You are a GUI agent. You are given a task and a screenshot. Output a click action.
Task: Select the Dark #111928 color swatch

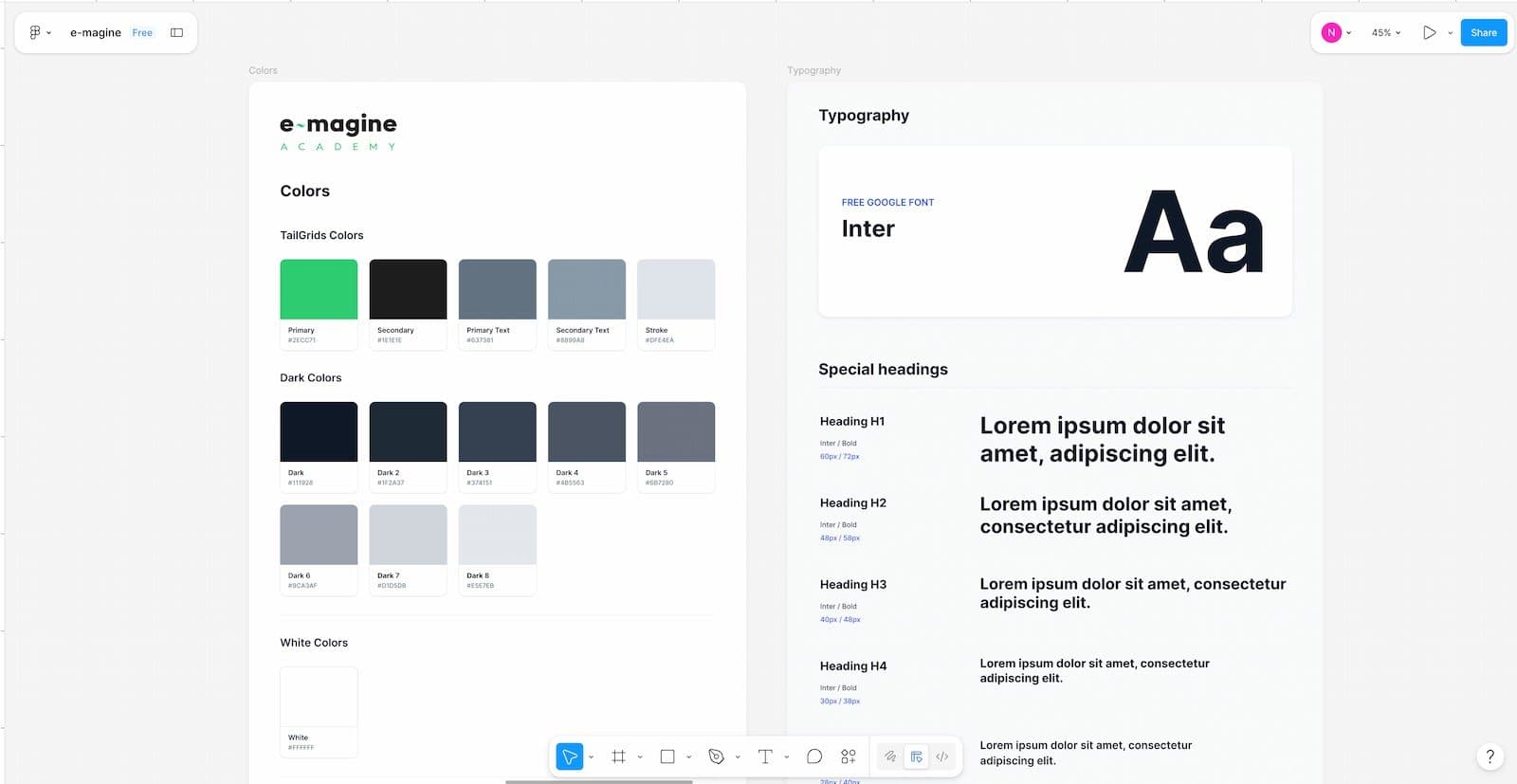(319, 431)
